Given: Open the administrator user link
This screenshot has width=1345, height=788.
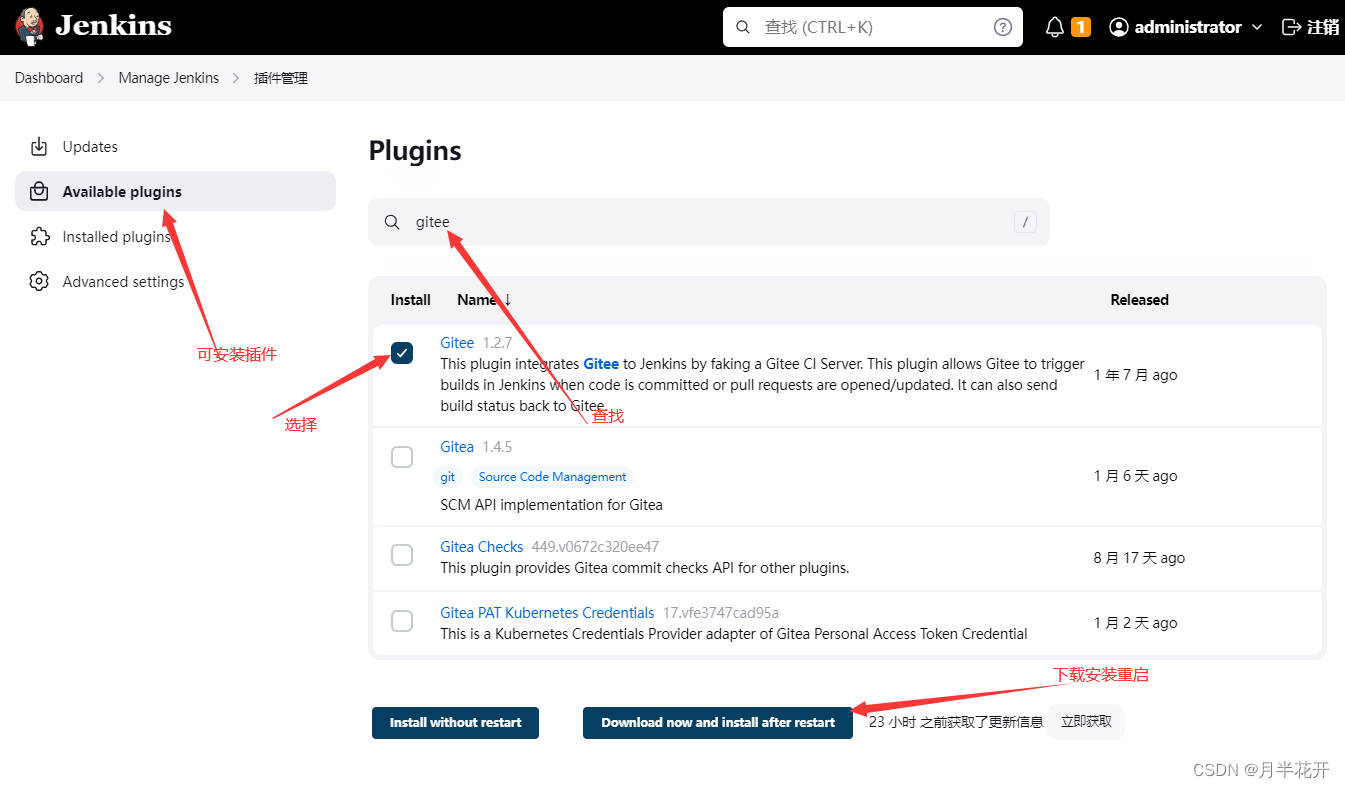Looking at the screenshot, I should tap(1187, 27).
